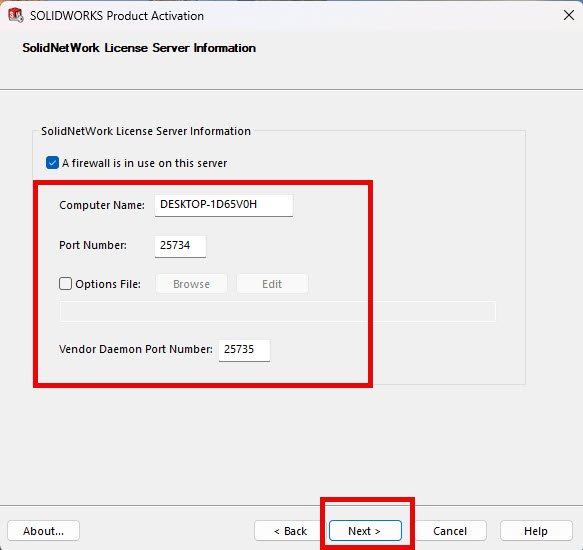Click the 'Computer Name:' label
Screen dimensions: 583x550
(x=102, y=205)
